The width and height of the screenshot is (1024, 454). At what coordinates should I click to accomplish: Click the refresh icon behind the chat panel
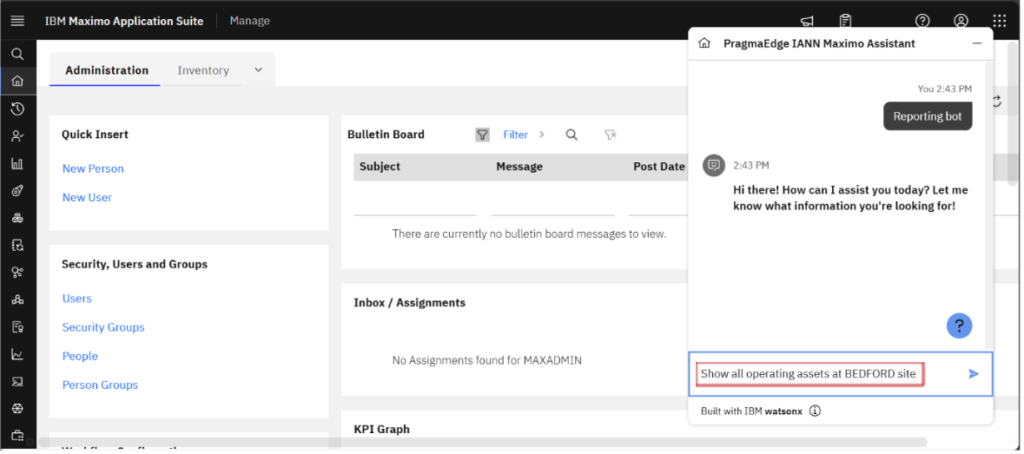coord(997,101)
